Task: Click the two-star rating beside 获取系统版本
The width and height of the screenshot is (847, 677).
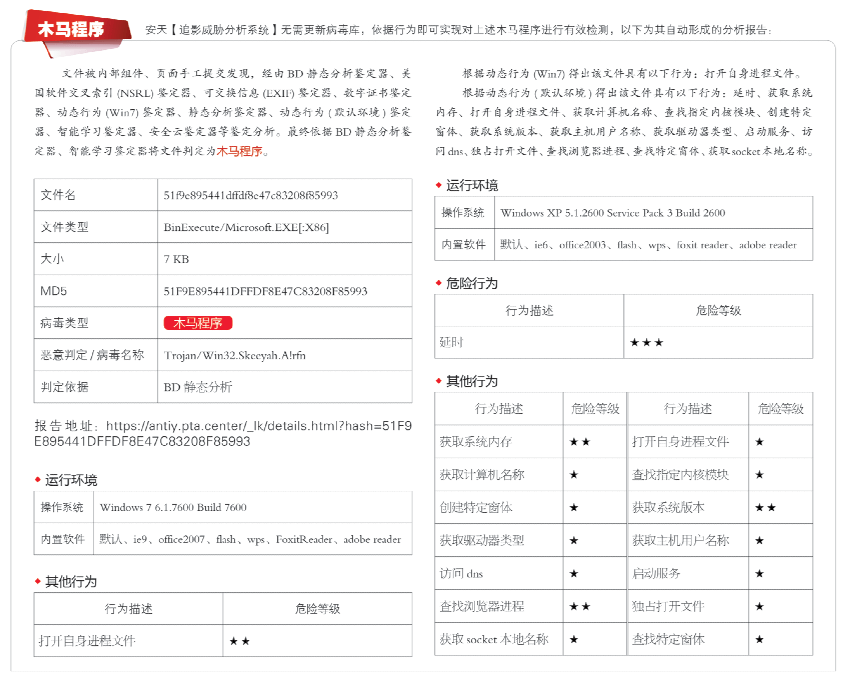Action: click(765, 507)
